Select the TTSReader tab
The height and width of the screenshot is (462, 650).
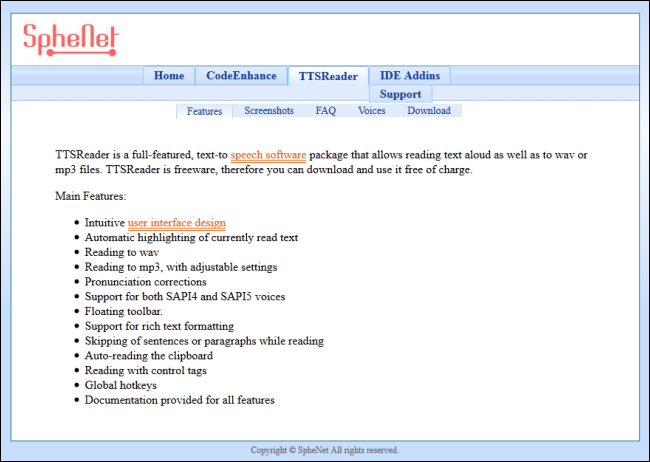tap(328, 76)
